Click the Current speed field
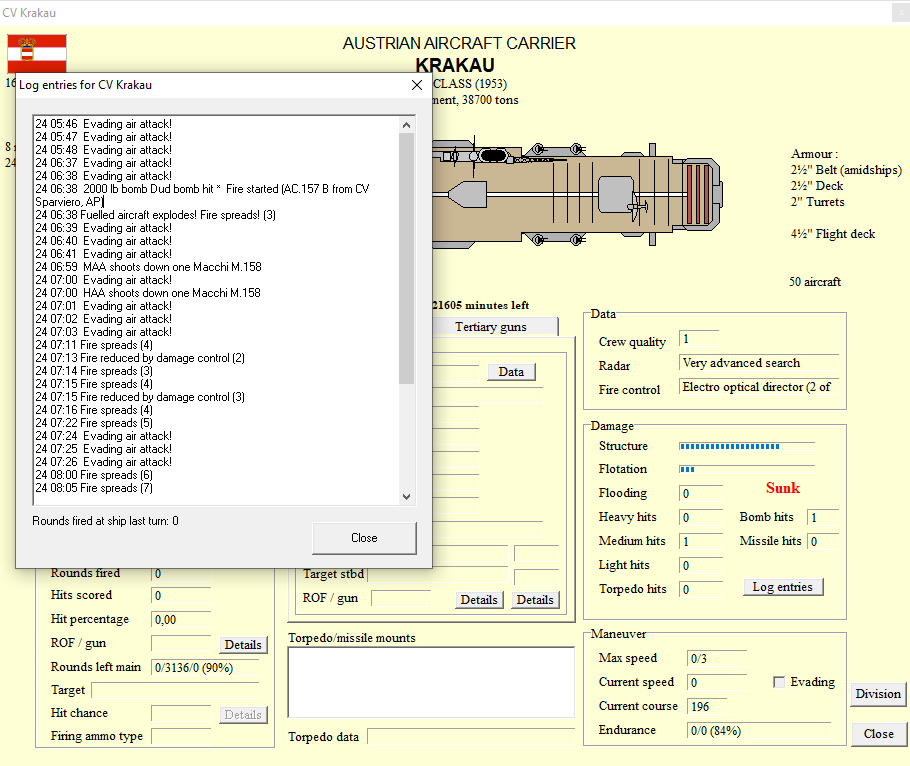The height and width of the screenshot is (766, 910). (x=717, y=682)
